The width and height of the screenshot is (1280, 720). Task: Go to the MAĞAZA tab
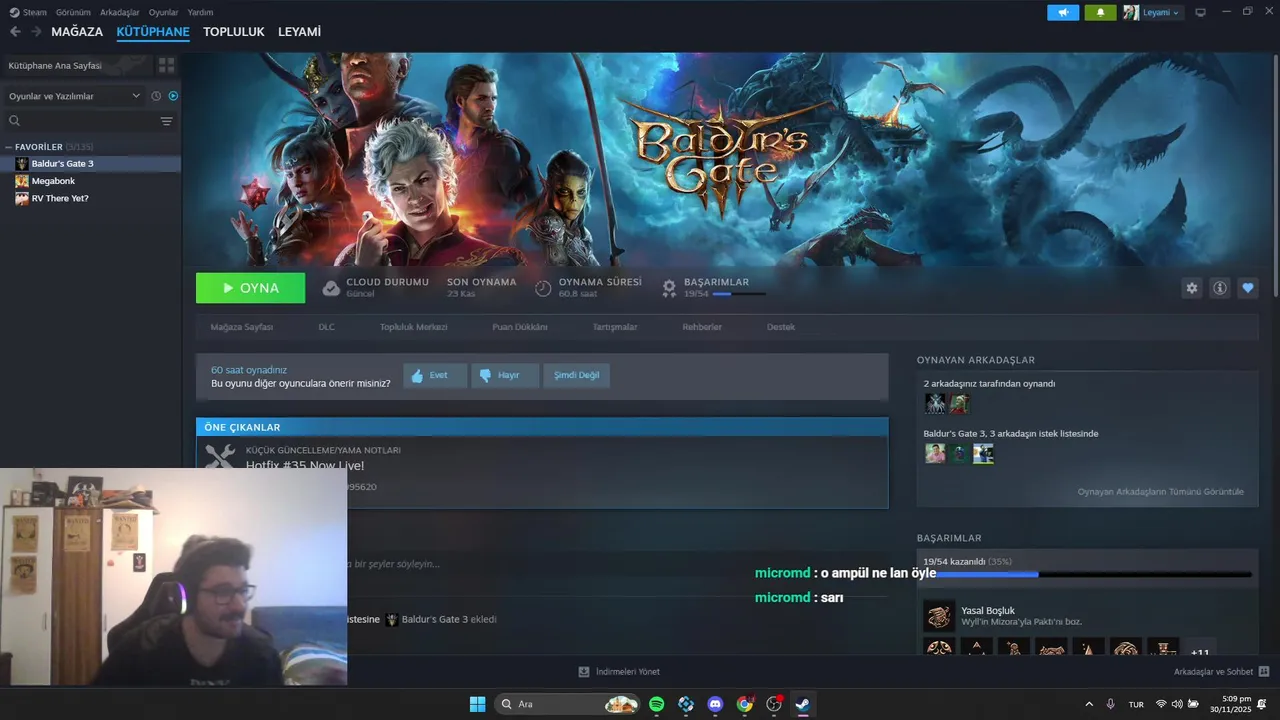point(77,32)
